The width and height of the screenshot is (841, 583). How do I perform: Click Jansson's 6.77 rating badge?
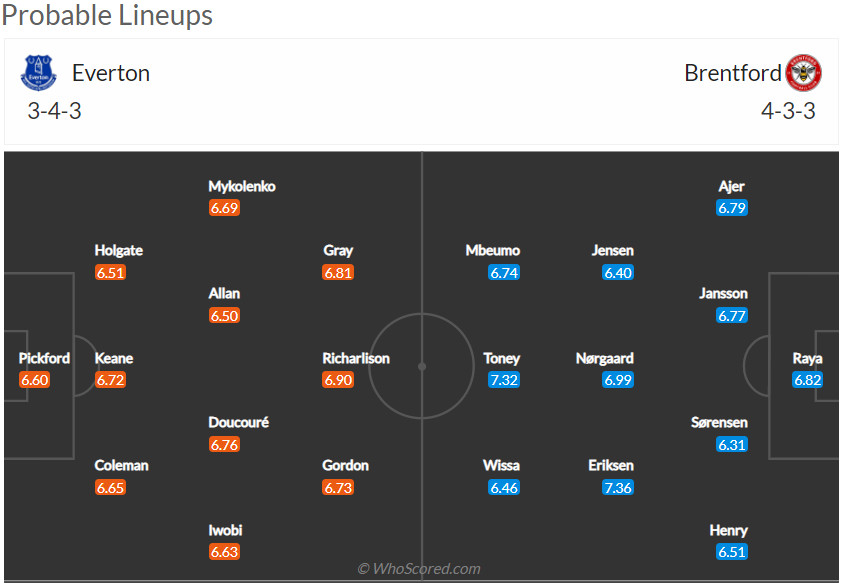(x=732, y=316)
